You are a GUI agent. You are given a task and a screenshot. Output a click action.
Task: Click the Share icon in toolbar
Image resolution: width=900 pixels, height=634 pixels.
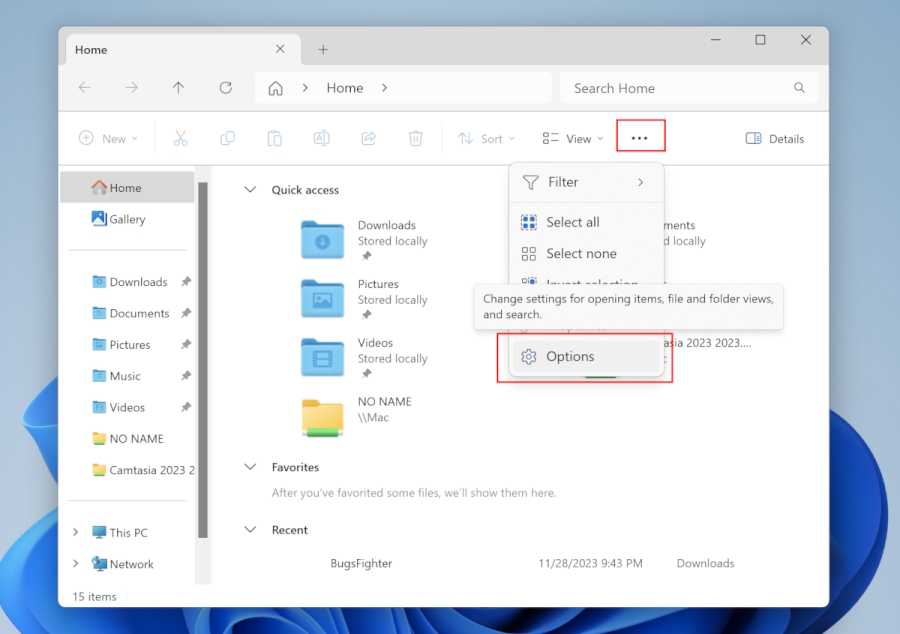coord(368,139)
